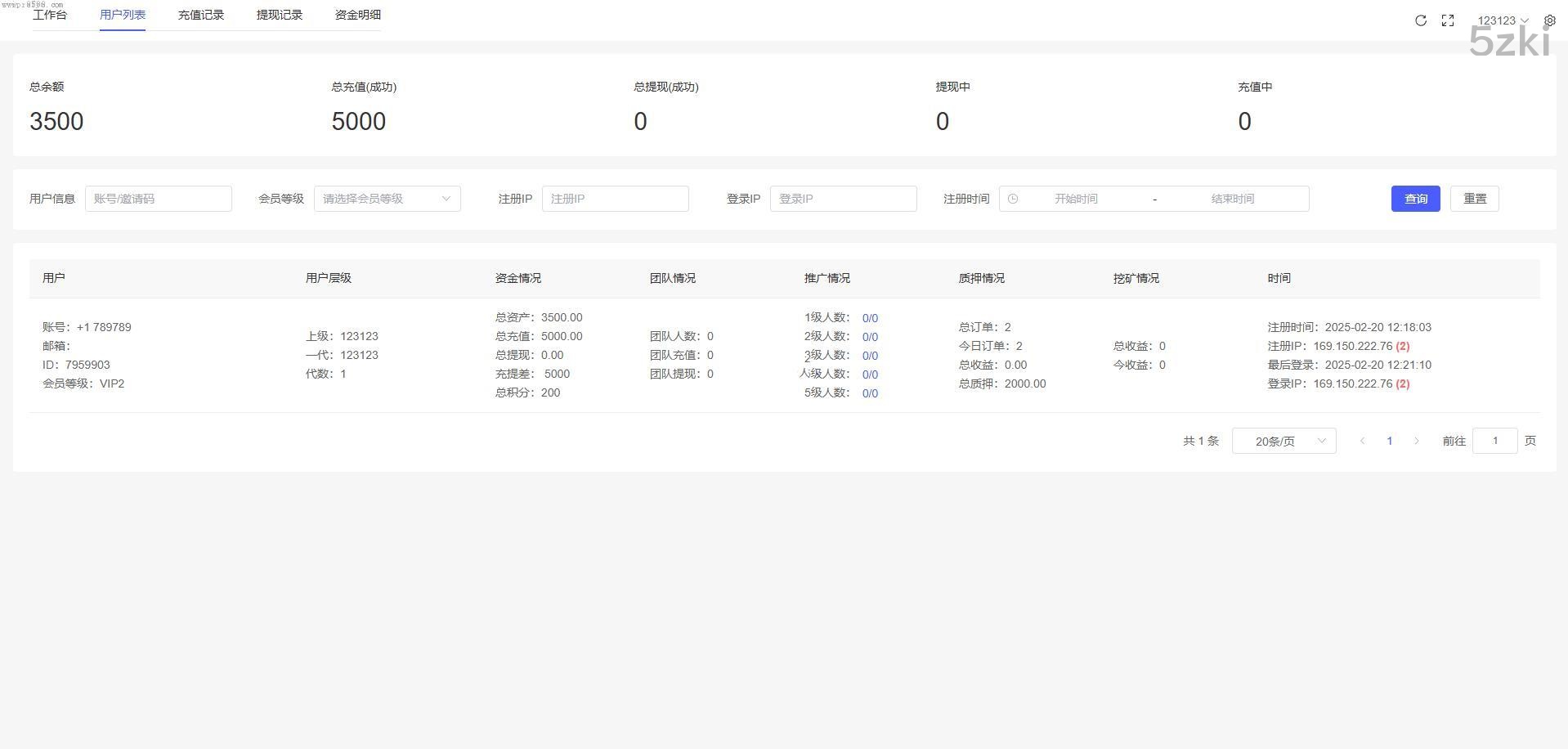1568x749 pixels.
Task: Switch to the 提现记录 tab
Action: [280, 15]
